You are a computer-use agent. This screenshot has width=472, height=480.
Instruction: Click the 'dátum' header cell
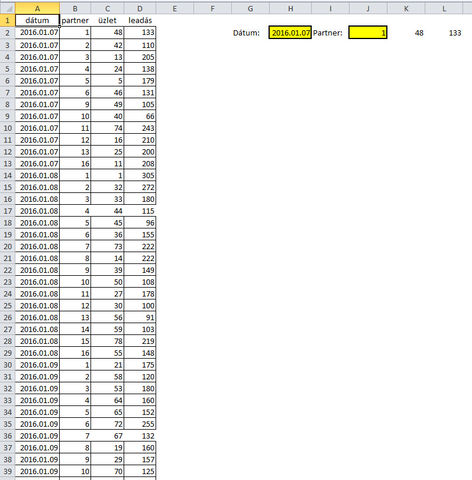(37, 20)
